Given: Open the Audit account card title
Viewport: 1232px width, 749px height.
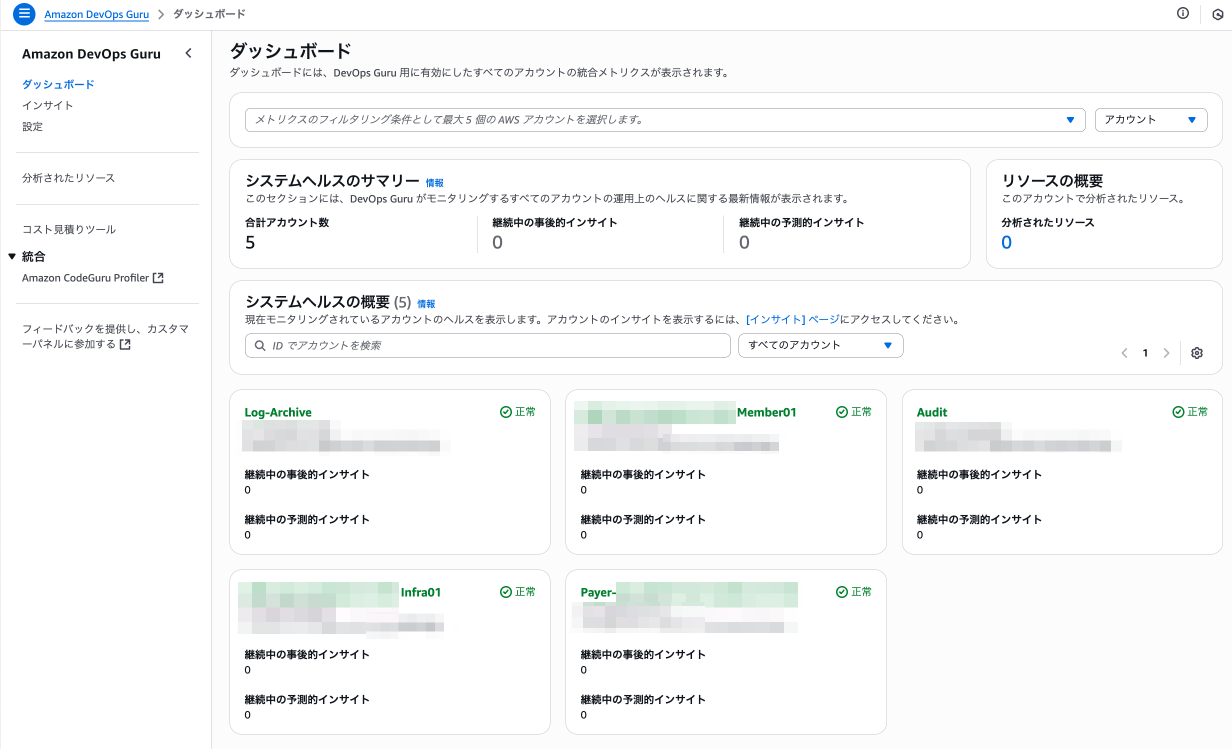Looking at the screenshot, I should [x=932, y=412].
